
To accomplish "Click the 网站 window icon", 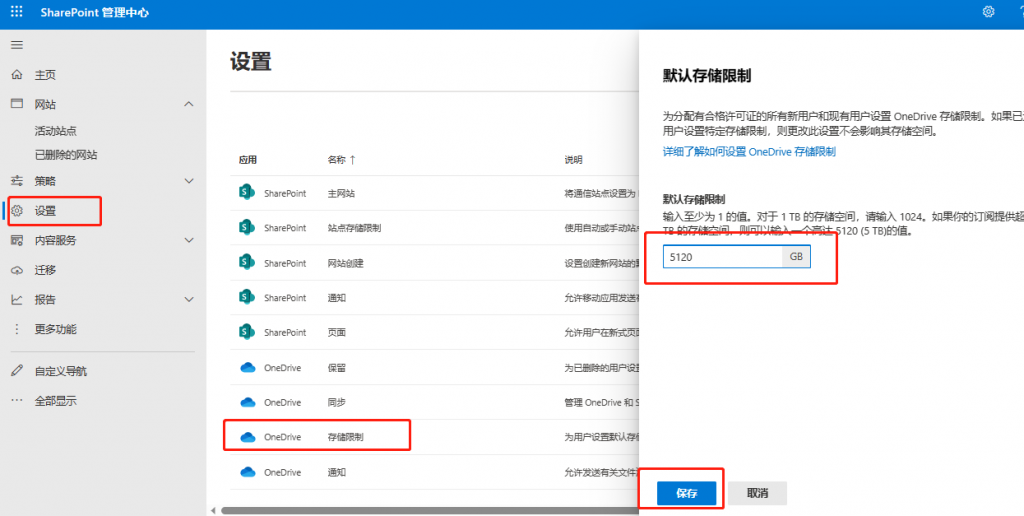I will point(17,104).
